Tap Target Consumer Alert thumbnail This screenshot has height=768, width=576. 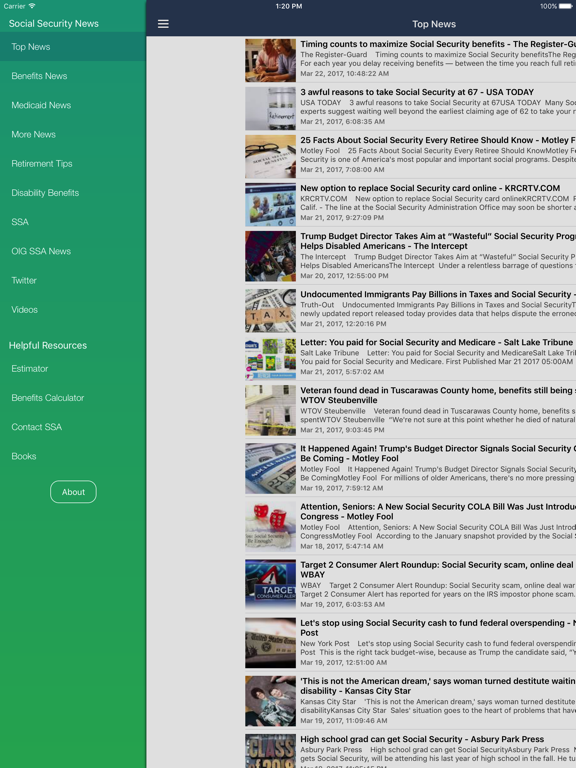tap(270, 585)
